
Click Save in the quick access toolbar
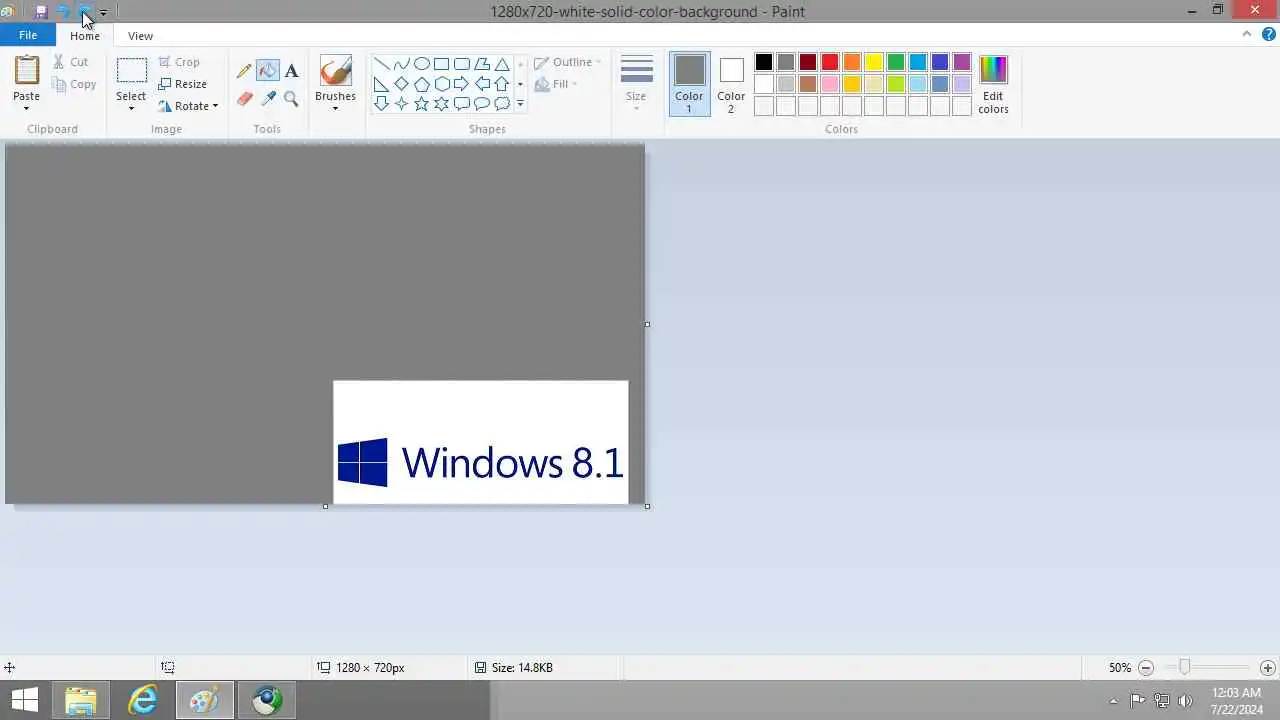click(x=41, y=12)
